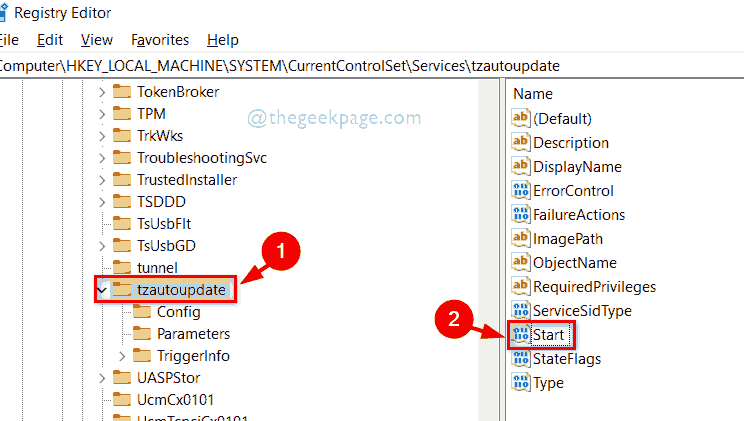Select the tzautoupdate folder icon
Image resolution: width=744 pixels, height=421 pixels.
[122, 290]
